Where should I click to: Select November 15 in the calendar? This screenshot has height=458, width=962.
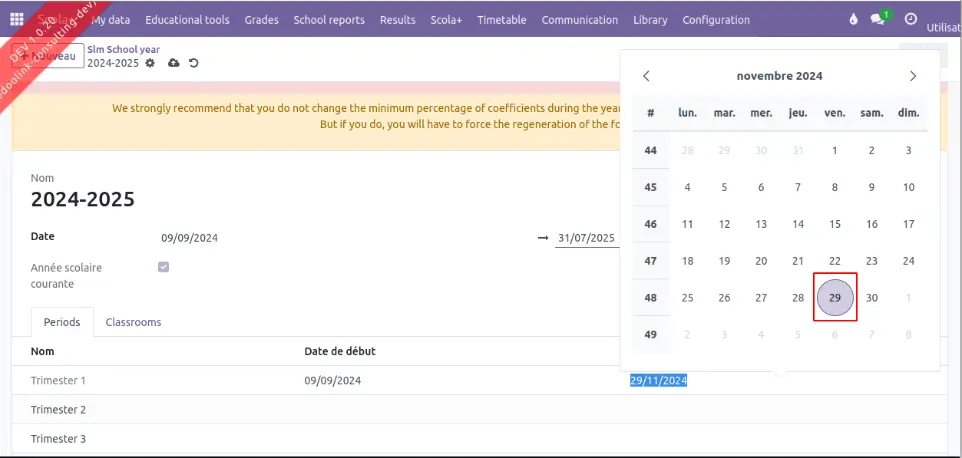pyautogui.click(x=835, y=224)
